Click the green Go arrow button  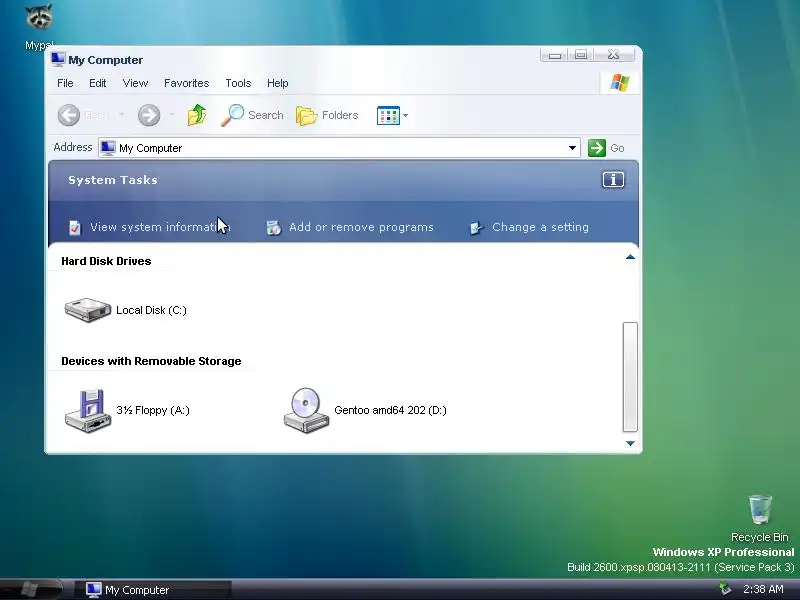(596, 148)
